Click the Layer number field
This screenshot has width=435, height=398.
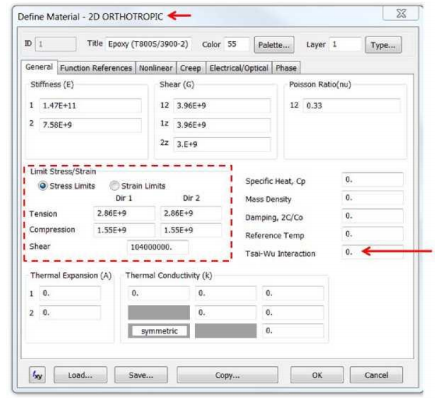345,44
